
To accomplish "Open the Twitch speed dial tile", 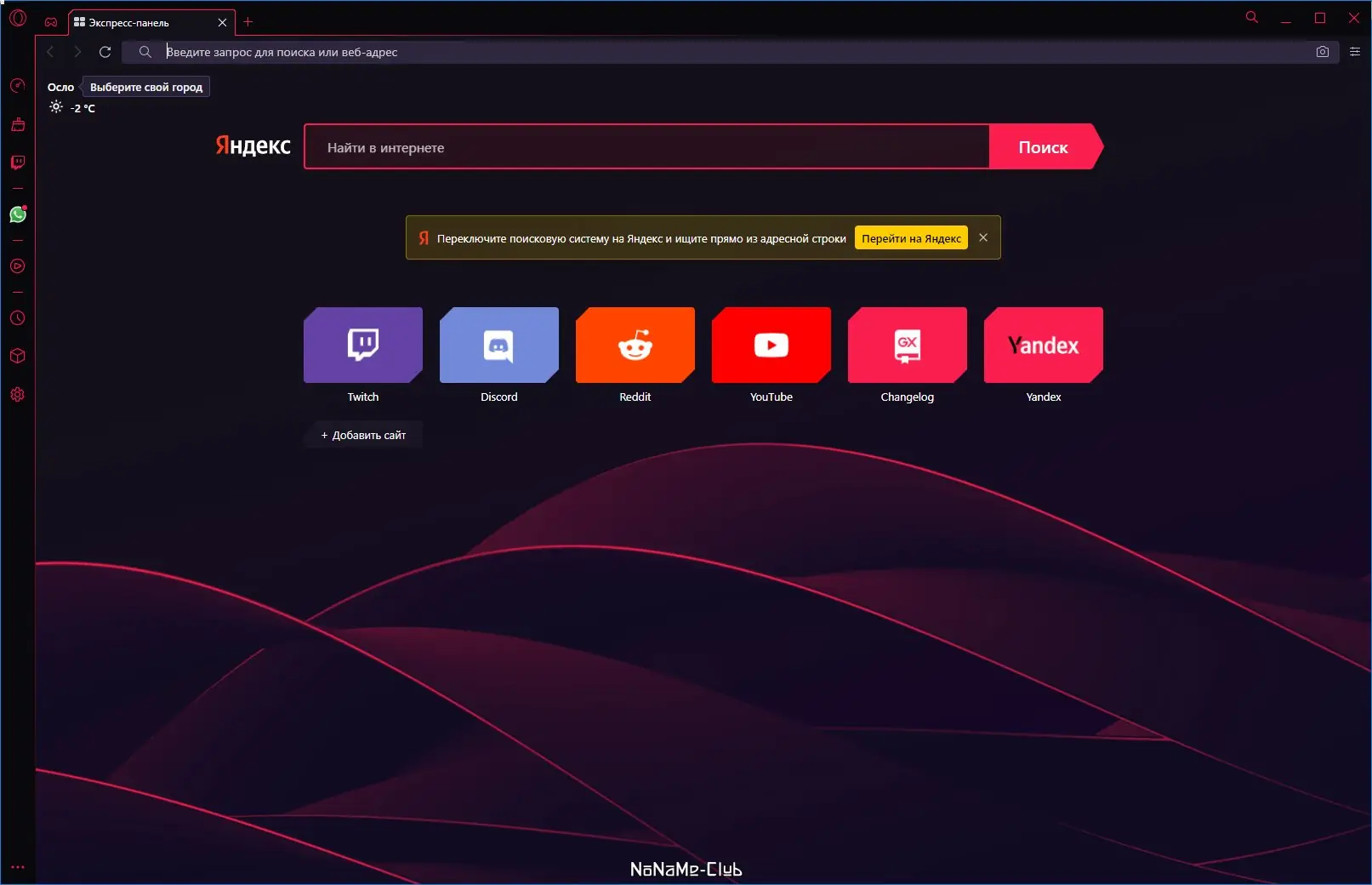I will click(363, 345).
